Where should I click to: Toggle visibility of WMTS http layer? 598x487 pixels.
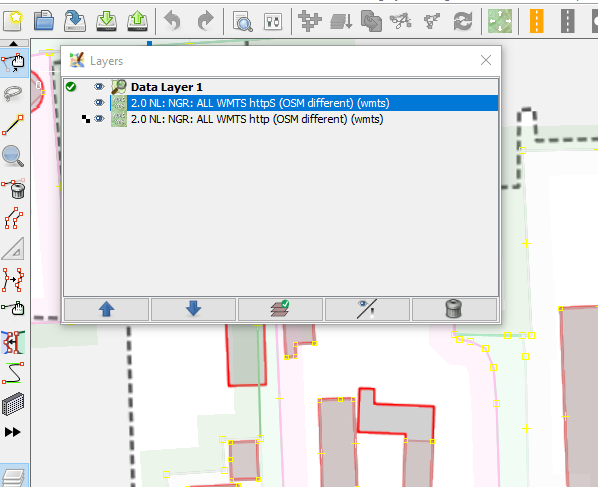click(99, 119)
